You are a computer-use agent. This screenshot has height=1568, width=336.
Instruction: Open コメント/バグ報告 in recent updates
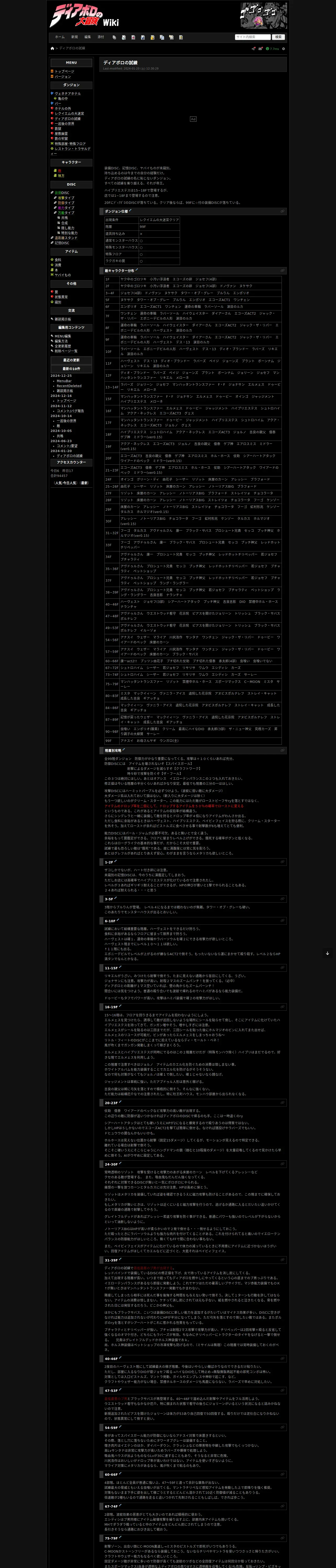click(70, 411)
